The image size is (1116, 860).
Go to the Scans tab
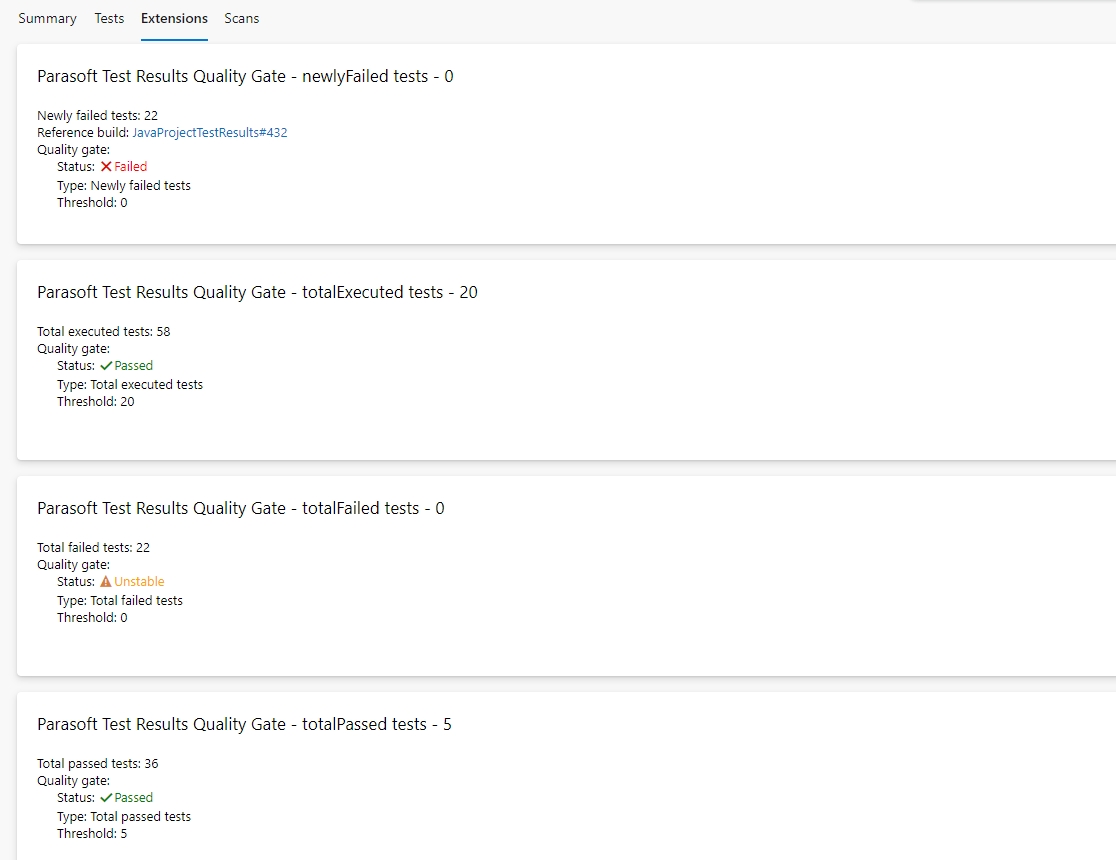[x=241, y=18]
